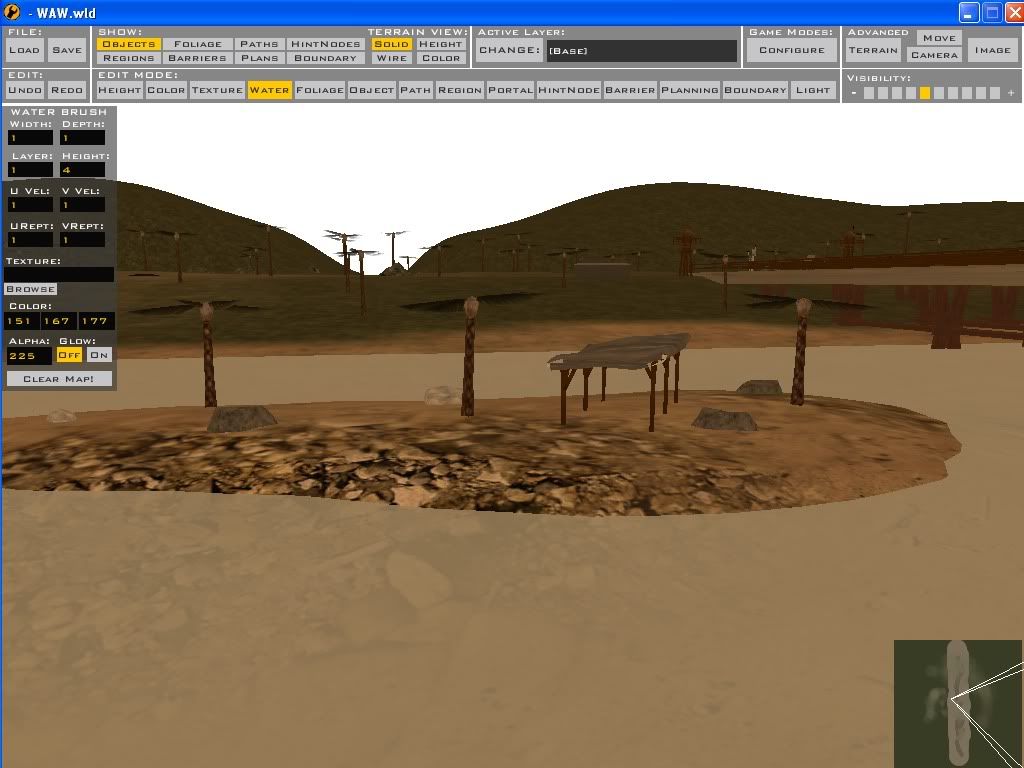Open Advanced Terrain settings

873,50
